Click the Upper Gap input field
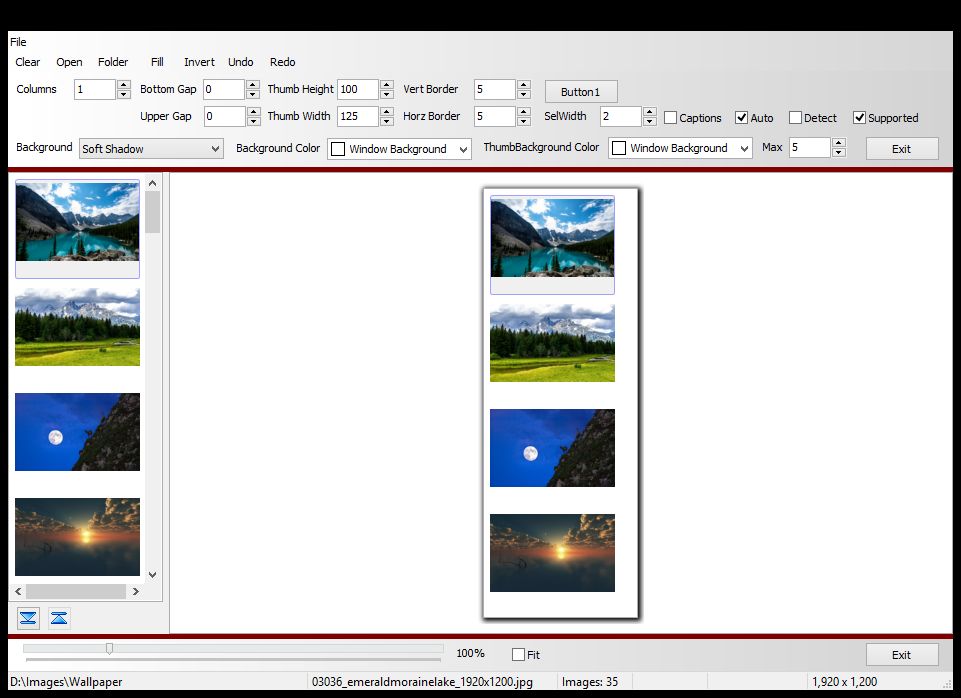Viewport: 961px width, 698px height. tap(225, 116)
